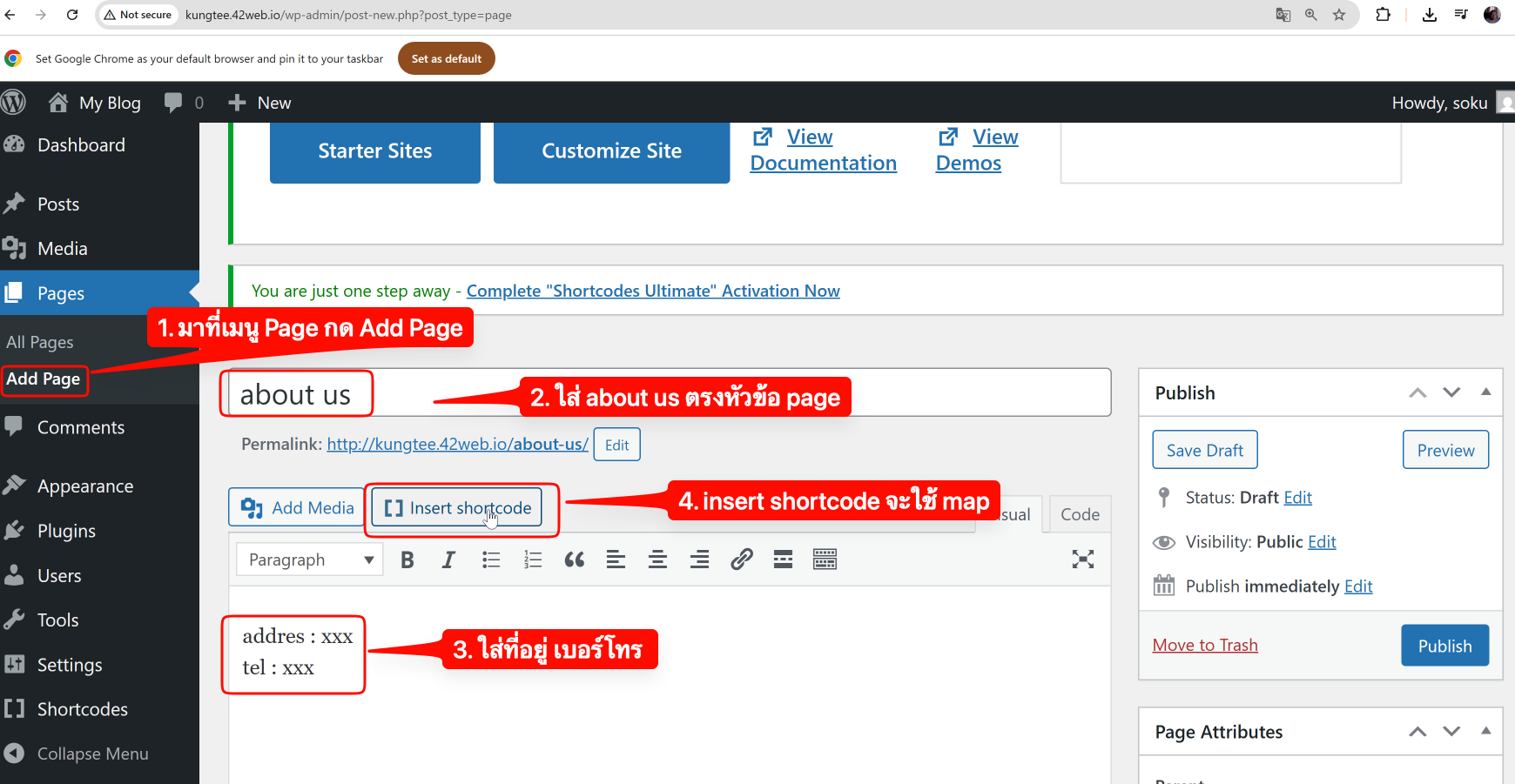
Task: Align text to center
Action: point(657,560)
